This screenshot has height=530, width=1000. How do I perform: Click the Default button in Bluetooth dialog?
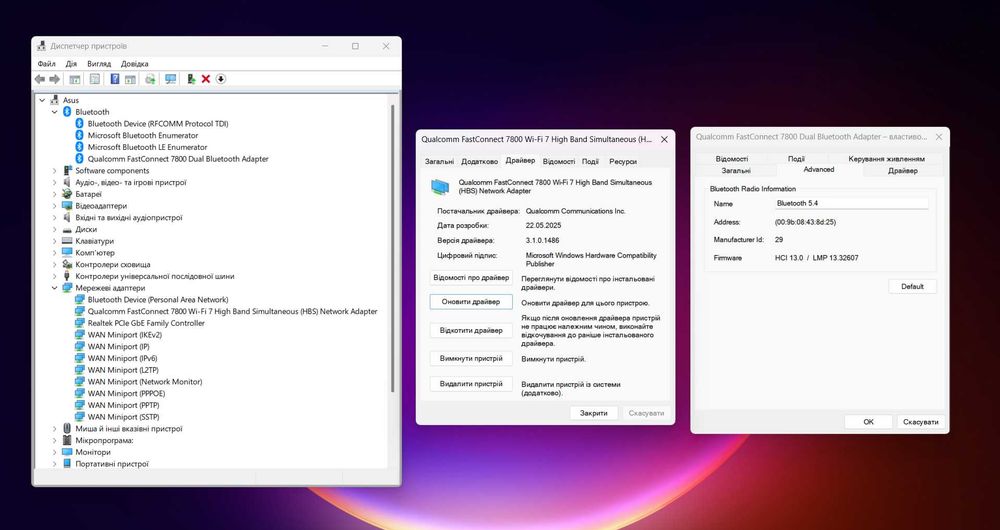[912, 286]
